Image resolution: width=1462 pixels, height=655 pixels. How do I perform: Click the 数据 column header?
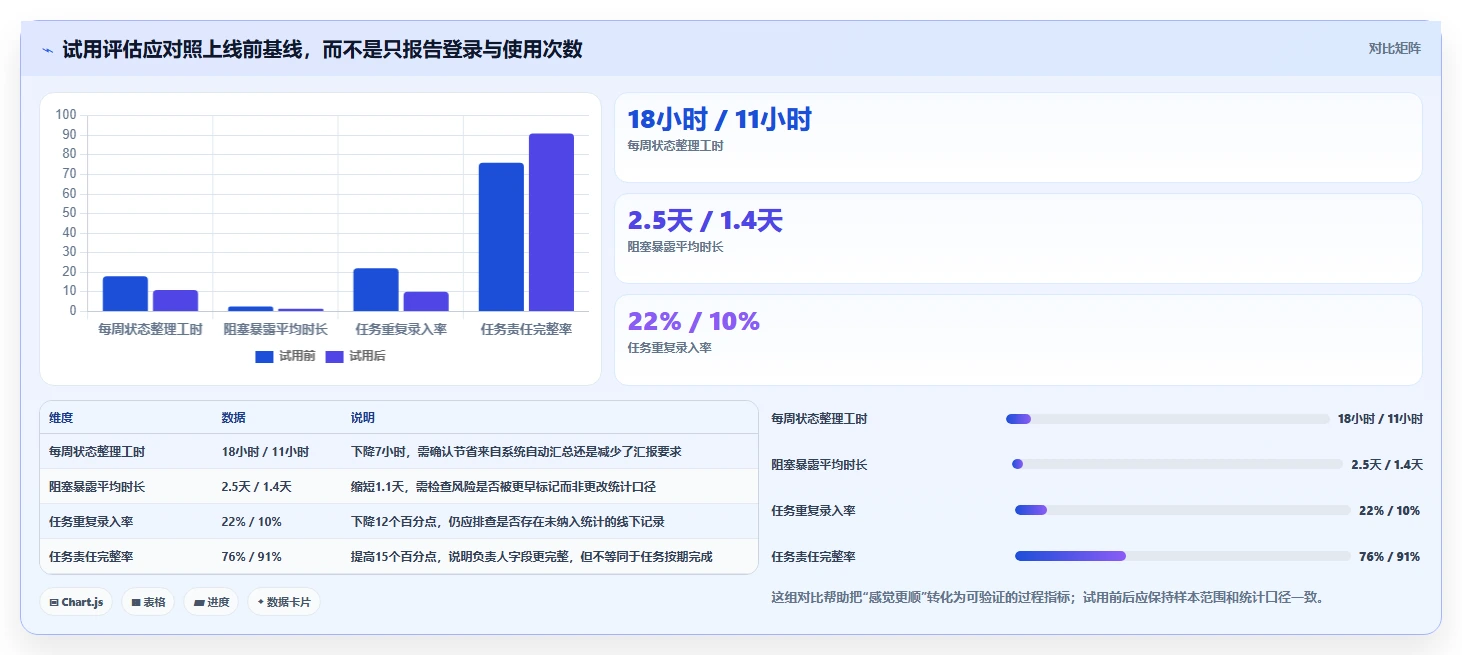tap(234, 418)
